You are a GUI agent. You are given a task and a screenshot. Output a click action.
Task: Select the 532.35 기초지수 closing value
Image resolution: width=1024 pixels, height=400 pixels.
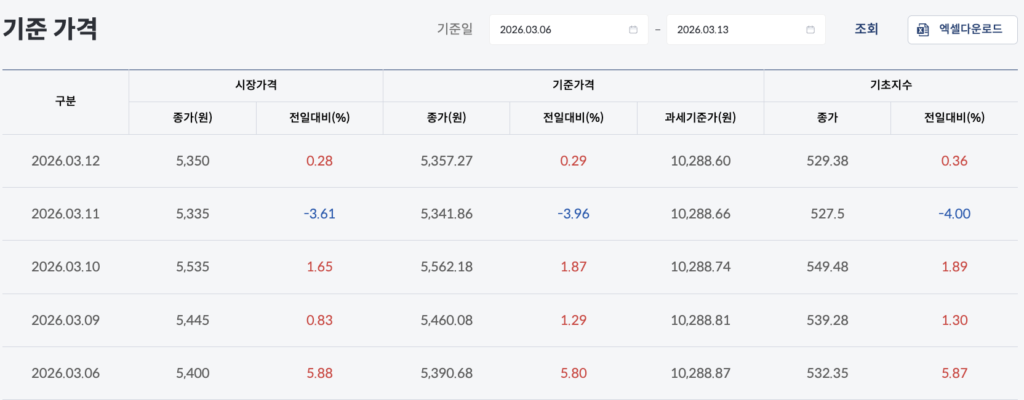827,373
